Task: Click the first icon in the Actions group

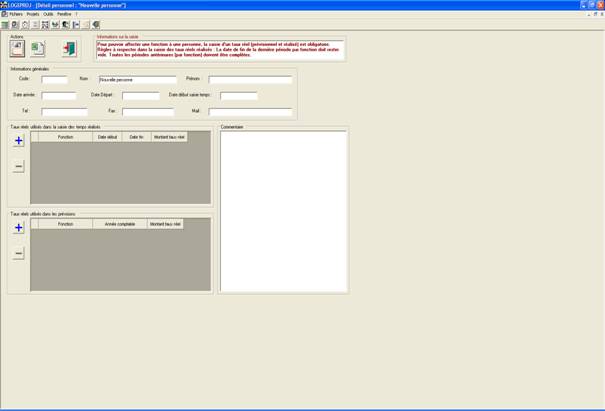Action: tap(17, 48)
